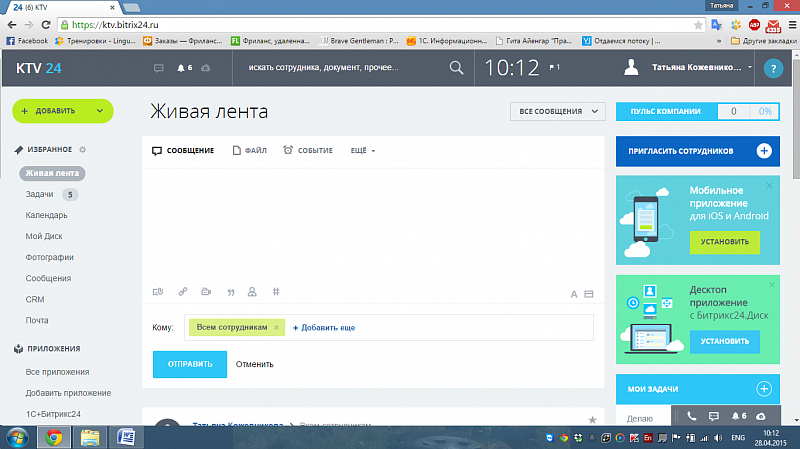
Task: Open Company Pulse (Пульс компании) widget
Action: [697, 111]
